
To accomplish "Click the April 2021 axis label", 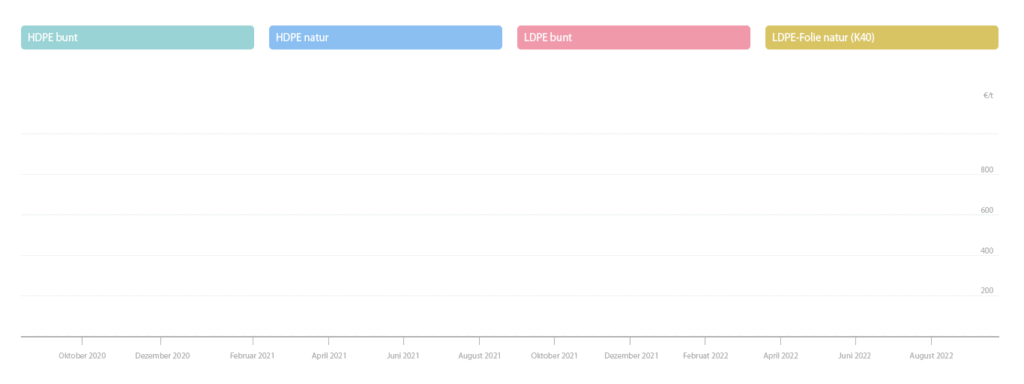I will (329, 356).
